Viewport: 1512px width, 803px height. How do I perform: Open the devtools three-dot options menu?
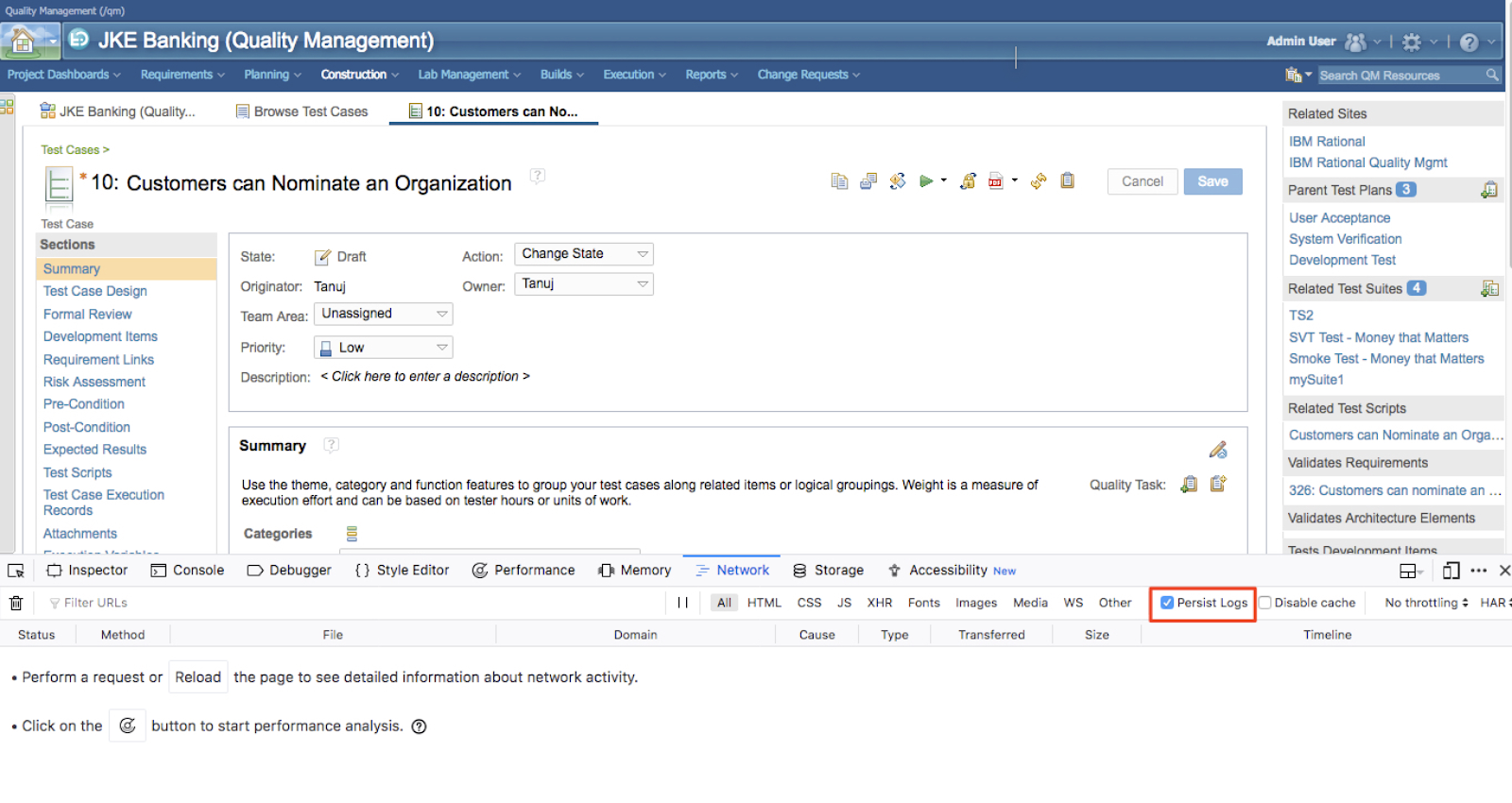tap(1479, 571)
